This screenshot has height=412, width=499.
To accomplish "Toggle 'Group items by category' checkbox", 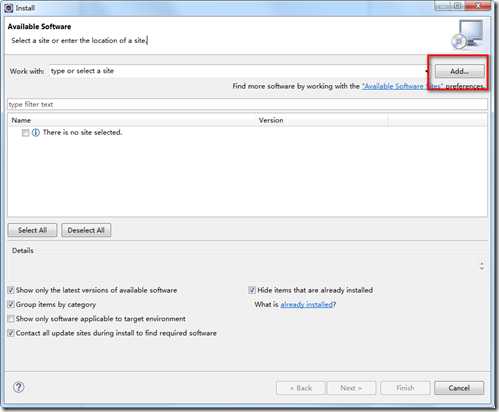I will [x=11, y=304].
